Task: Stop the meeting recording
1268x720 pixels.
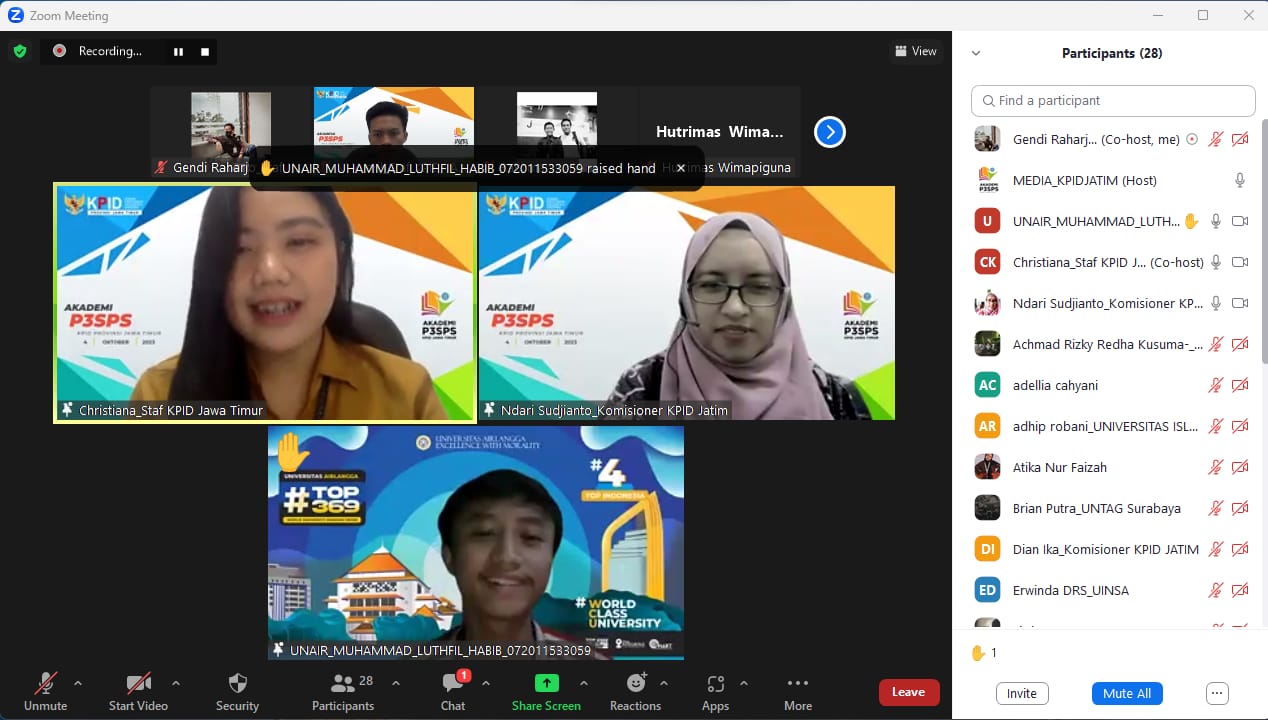Action: pos(205,52)
